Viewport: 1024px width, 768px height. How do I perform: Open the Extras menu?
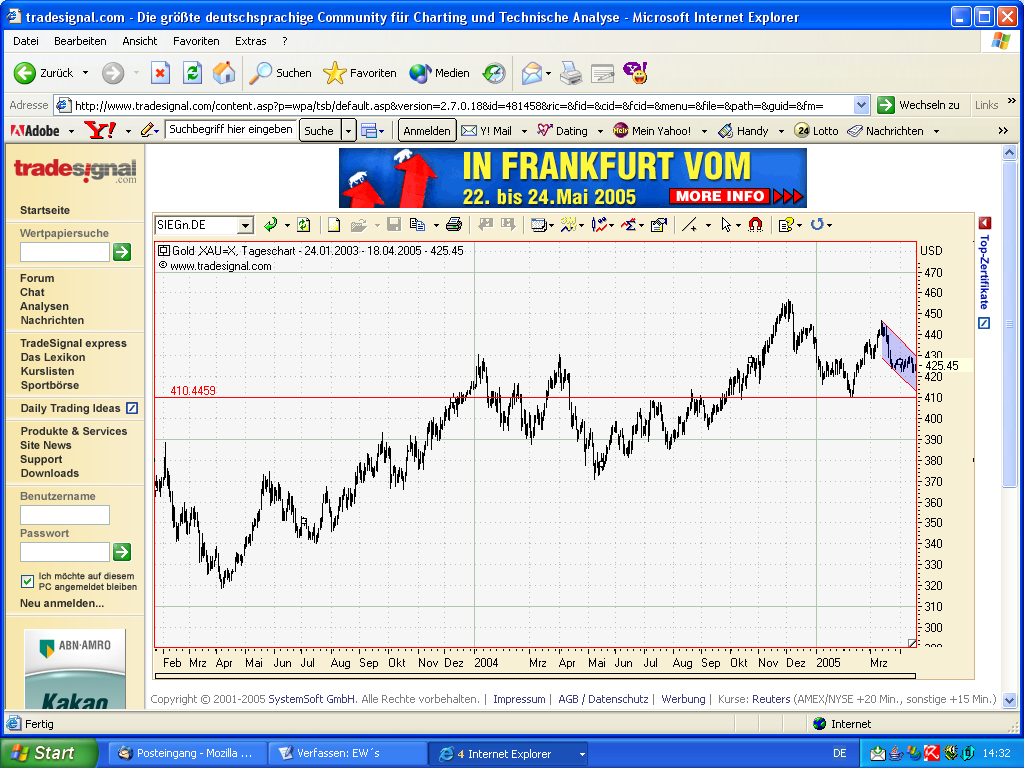tap(250, 41)
